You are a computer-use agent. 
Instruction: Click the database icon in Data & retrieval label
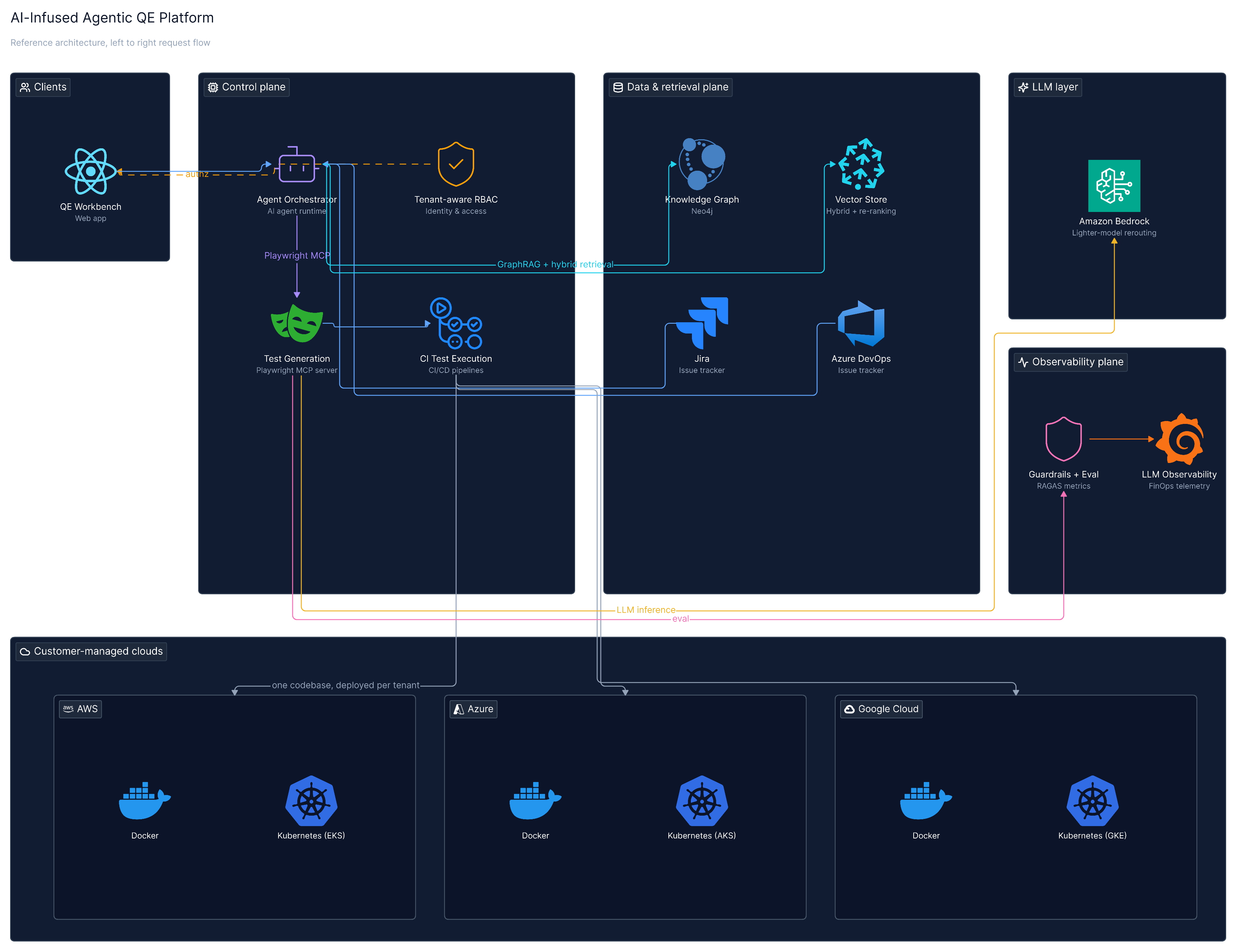pos(618,87)
